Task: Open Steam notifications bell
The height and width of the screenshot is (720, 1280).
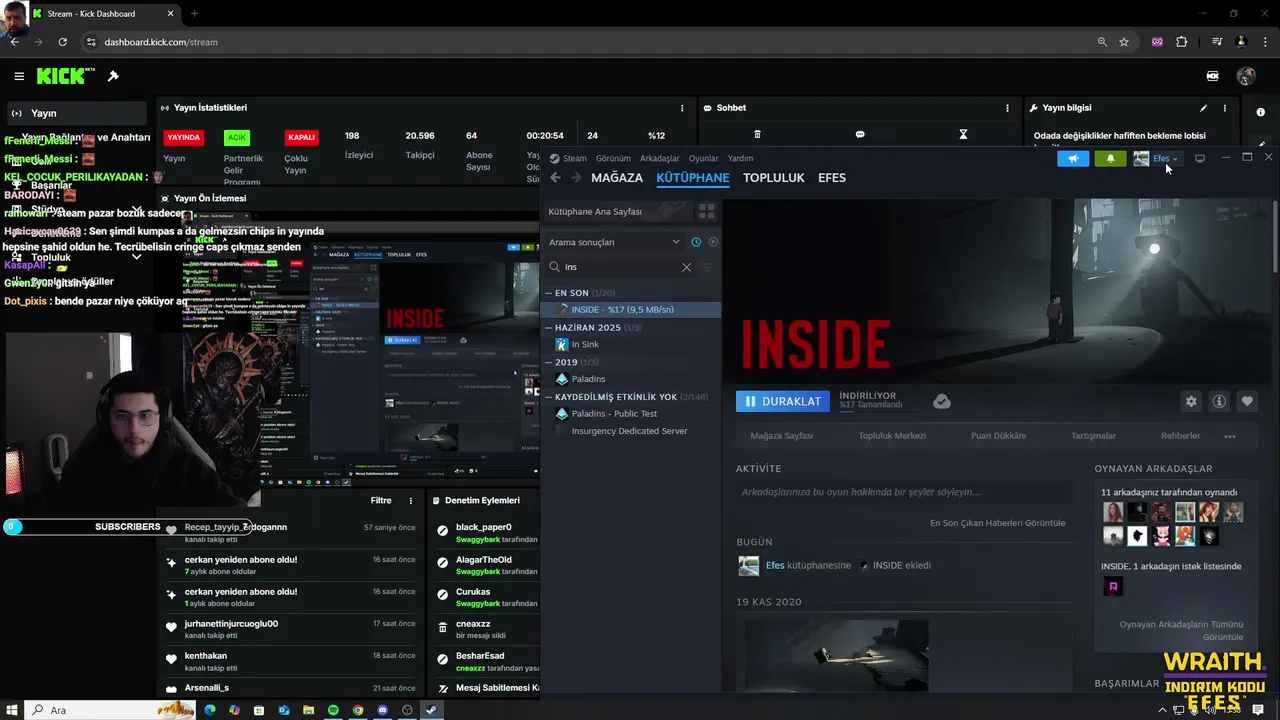Action: [1110, 158]
